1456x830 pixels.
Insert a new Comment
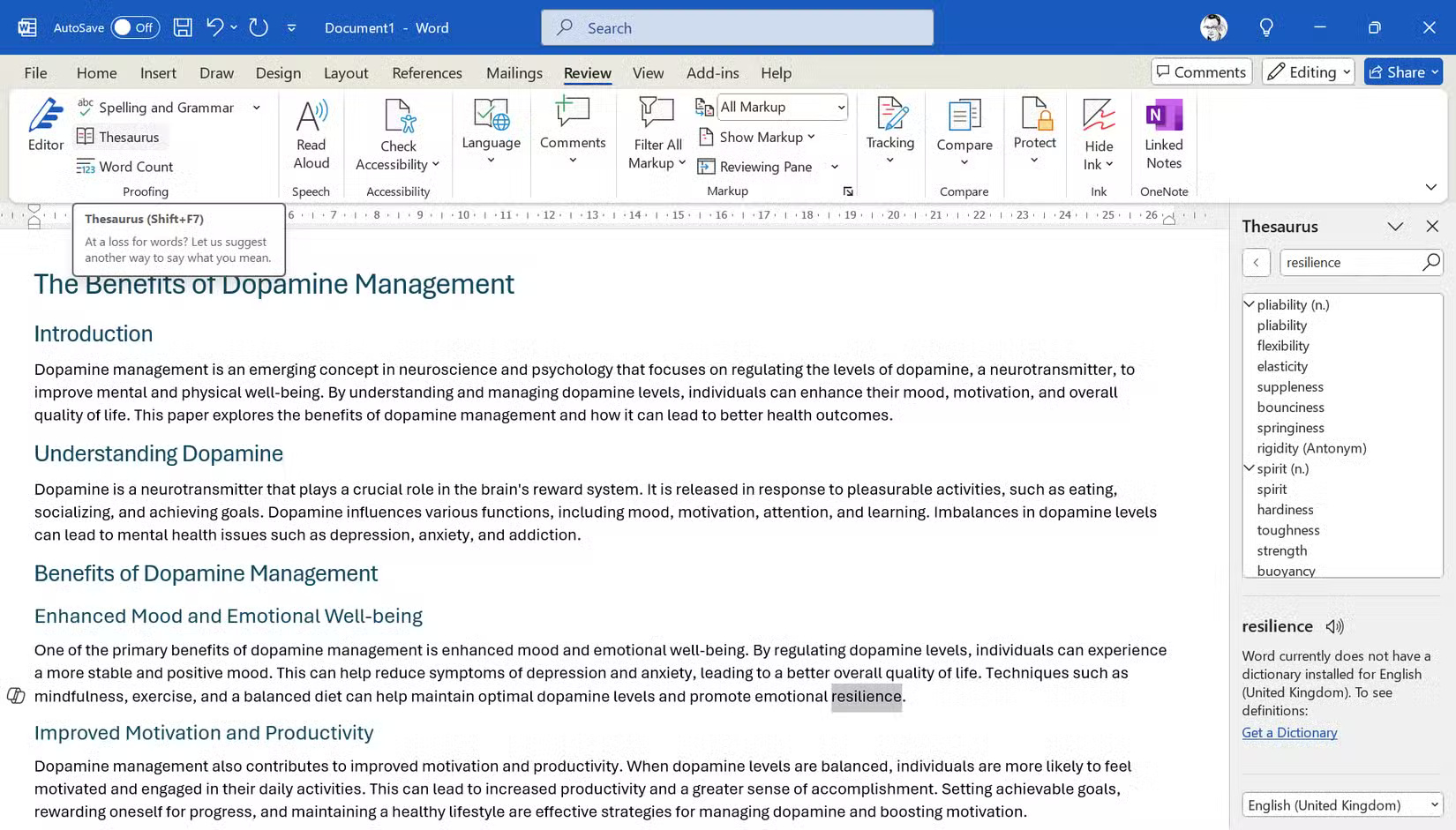(573, 132)
